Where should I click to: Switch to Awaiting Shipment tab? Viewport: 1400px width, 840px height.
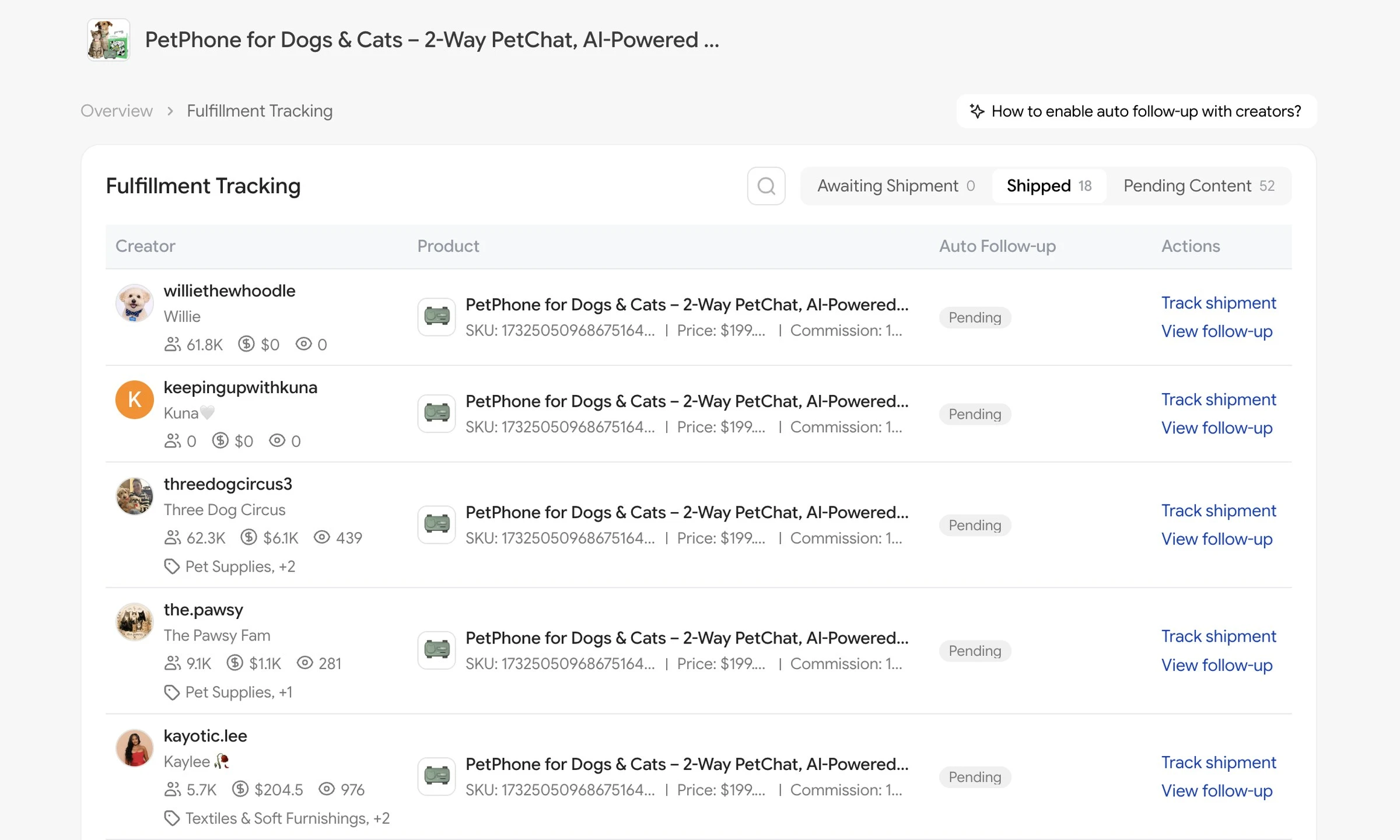click(896, 186)
